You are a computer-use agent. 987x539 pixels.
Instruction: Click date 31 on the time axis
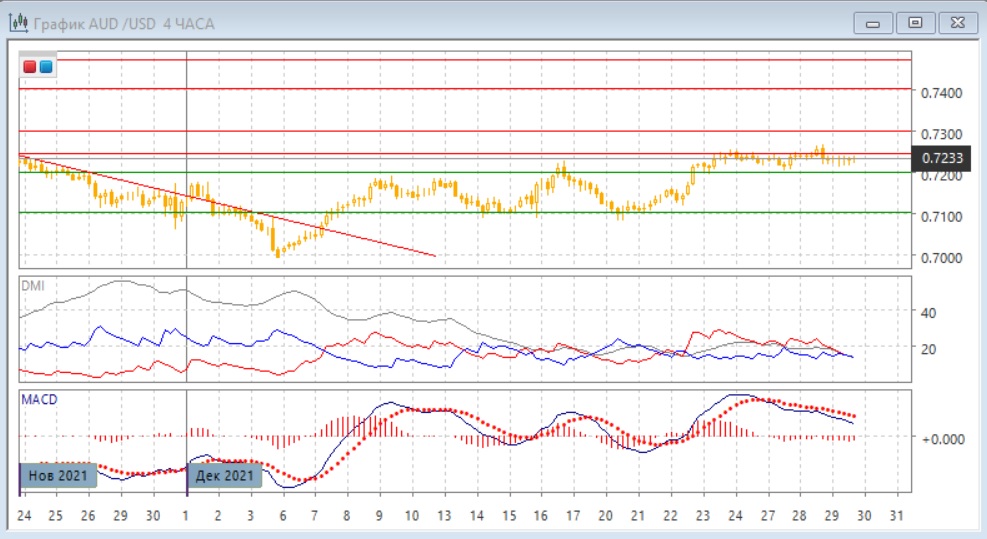pos(895,516)
